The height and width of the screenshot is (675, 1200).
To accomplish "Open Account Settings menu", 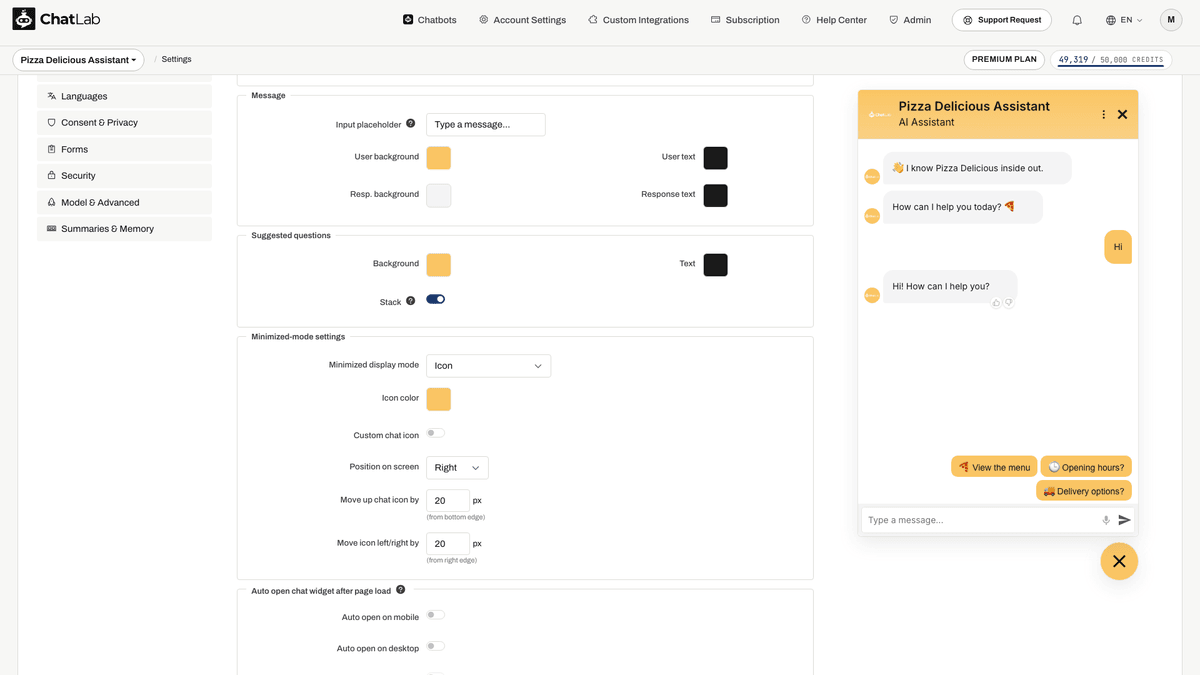I will pyautogui.click(x=522, y=20).
